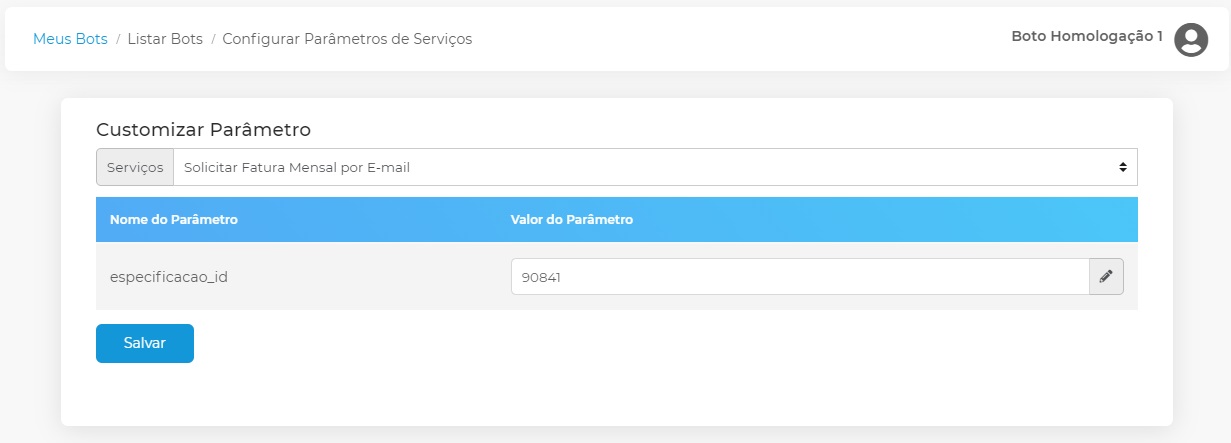Navigate to Listar Bots breadcrumb

tap(165, 39)
